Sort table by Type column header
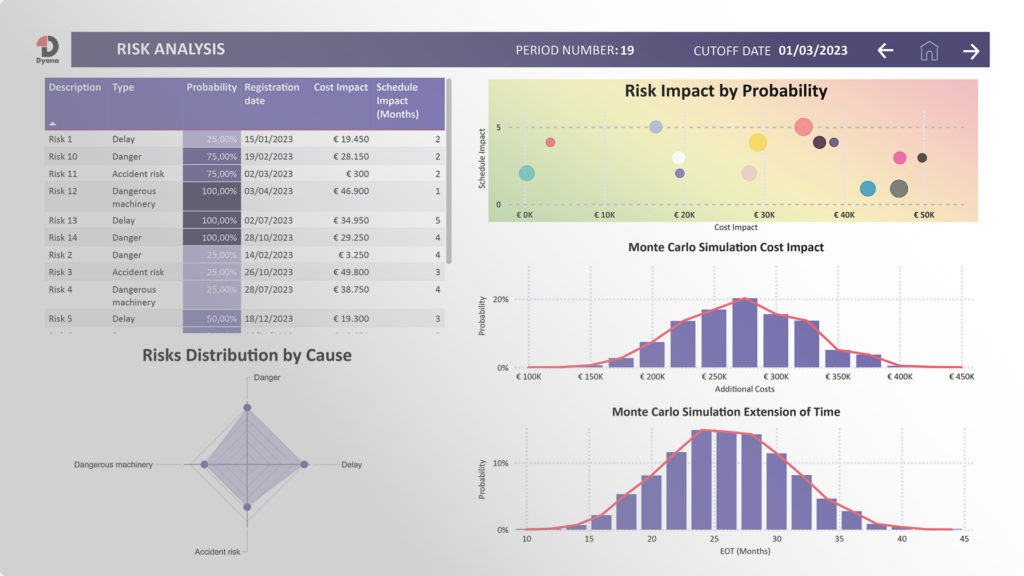The height and width of the screenshot is (576, 1024). [123, 87]
